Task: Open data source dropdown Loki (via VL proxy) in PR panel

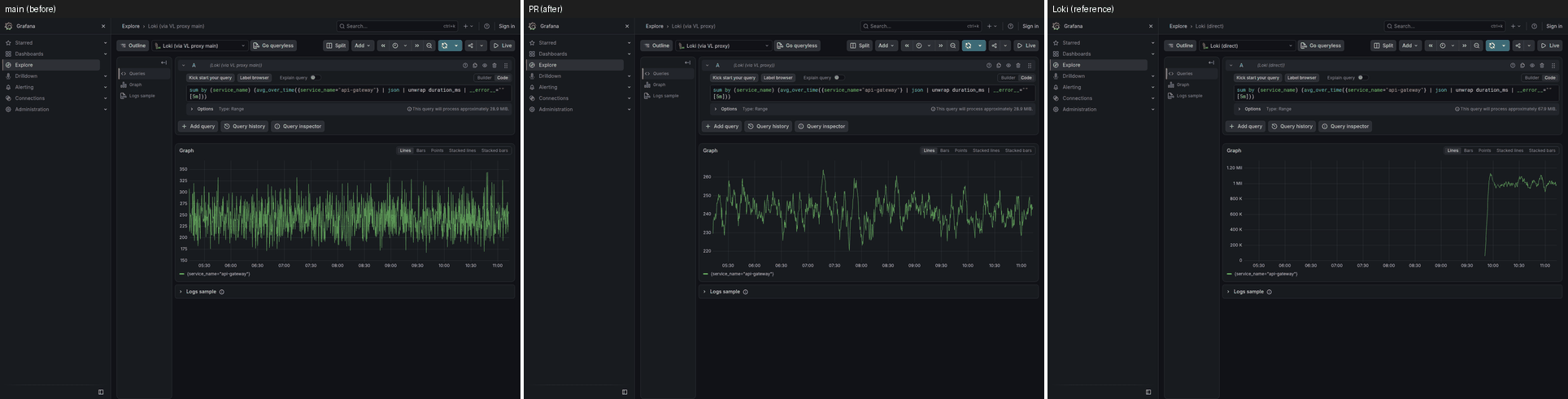Action: (x=724, y=46)
